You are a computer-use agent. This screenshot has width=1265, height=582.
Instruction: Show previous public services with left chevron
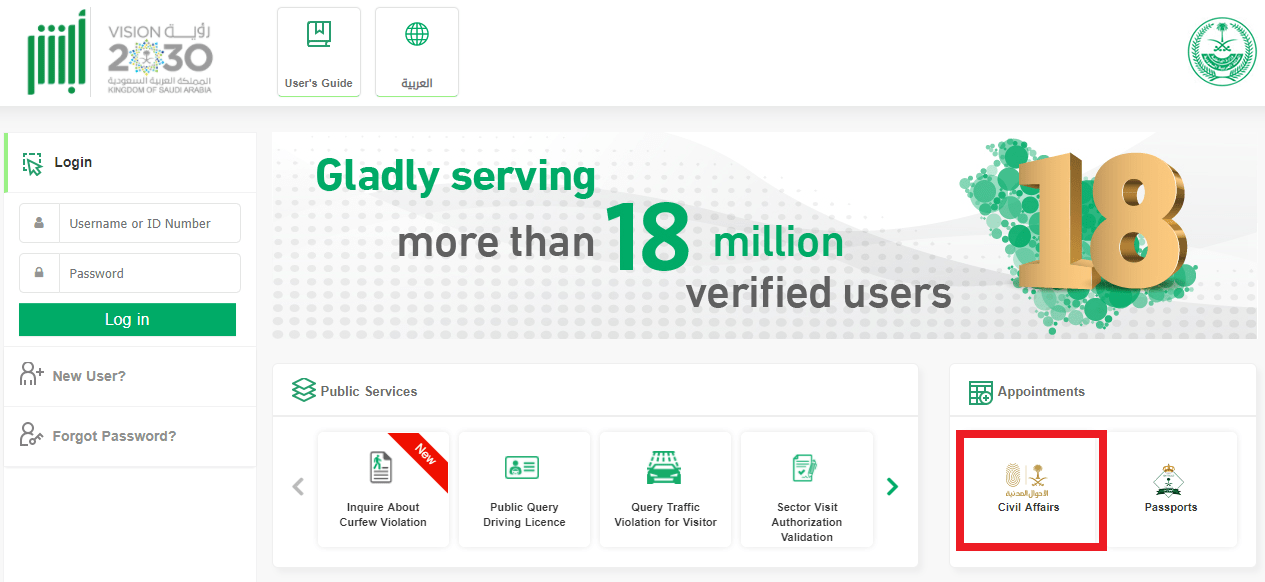(297, 487)
